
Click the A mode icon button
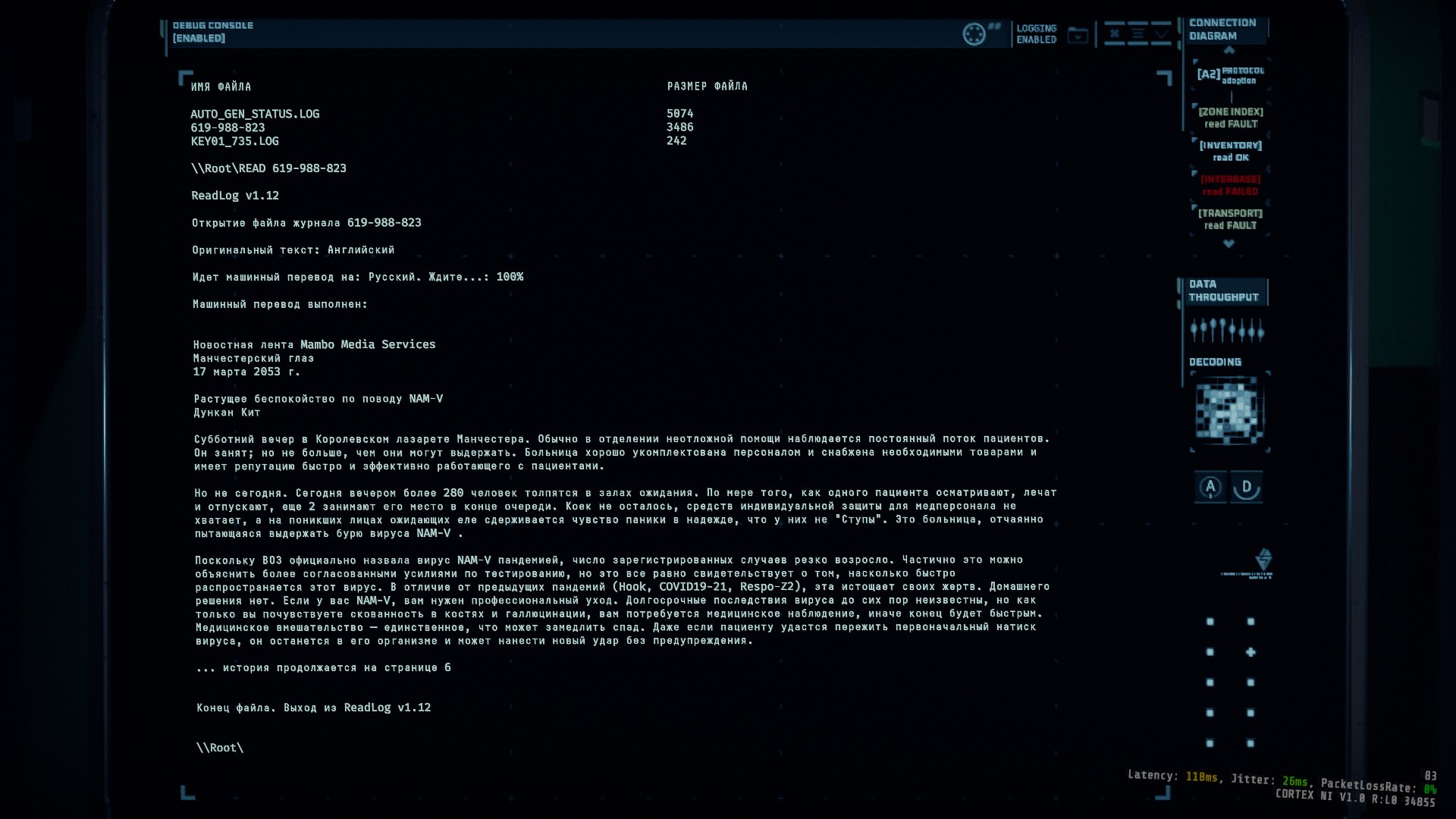(x=1210, y=487)
